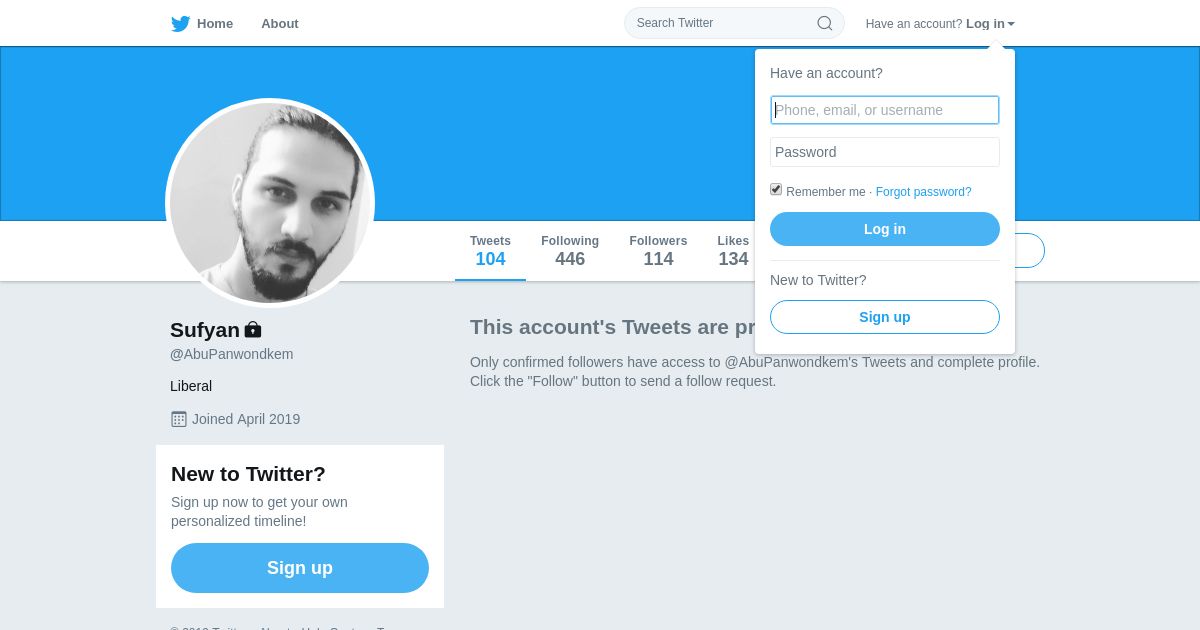Click into the Password field
This screenshot has height=630, width=1200.
point(885,152)
